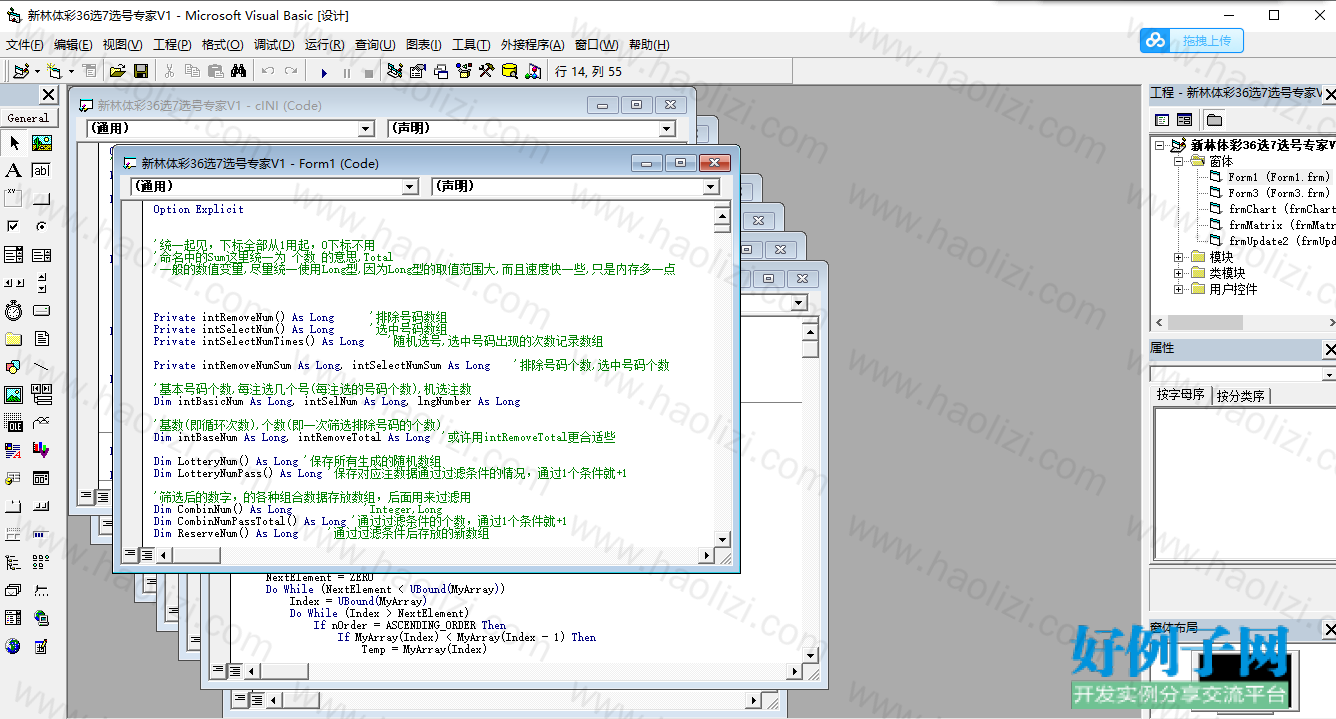Select the TextBox (abl) control in toolbox

[41, 171]
